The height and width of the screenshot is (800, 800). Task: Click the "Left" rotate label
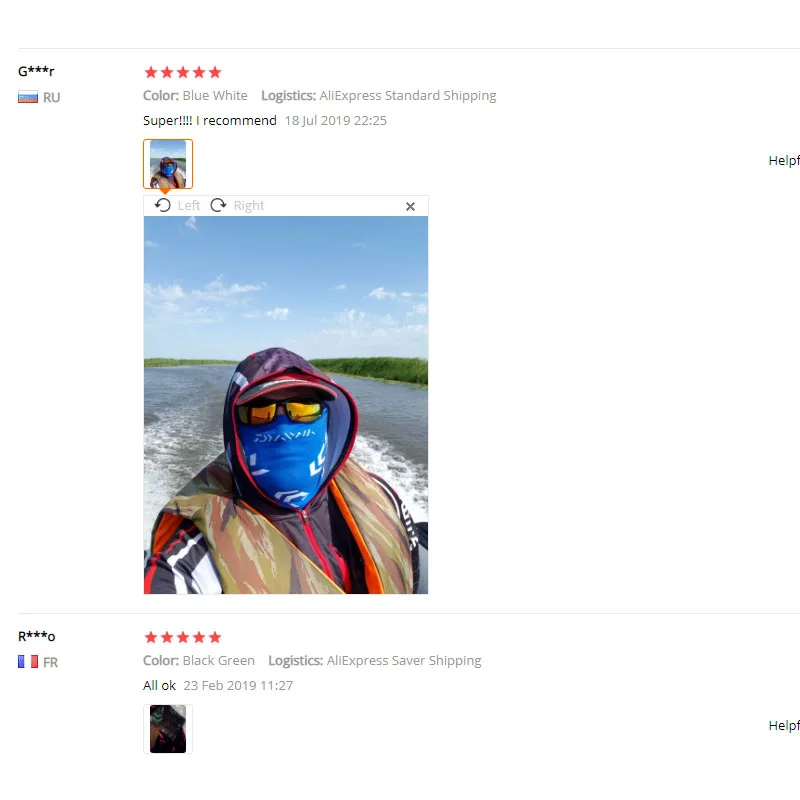click(x=189, y=206)
